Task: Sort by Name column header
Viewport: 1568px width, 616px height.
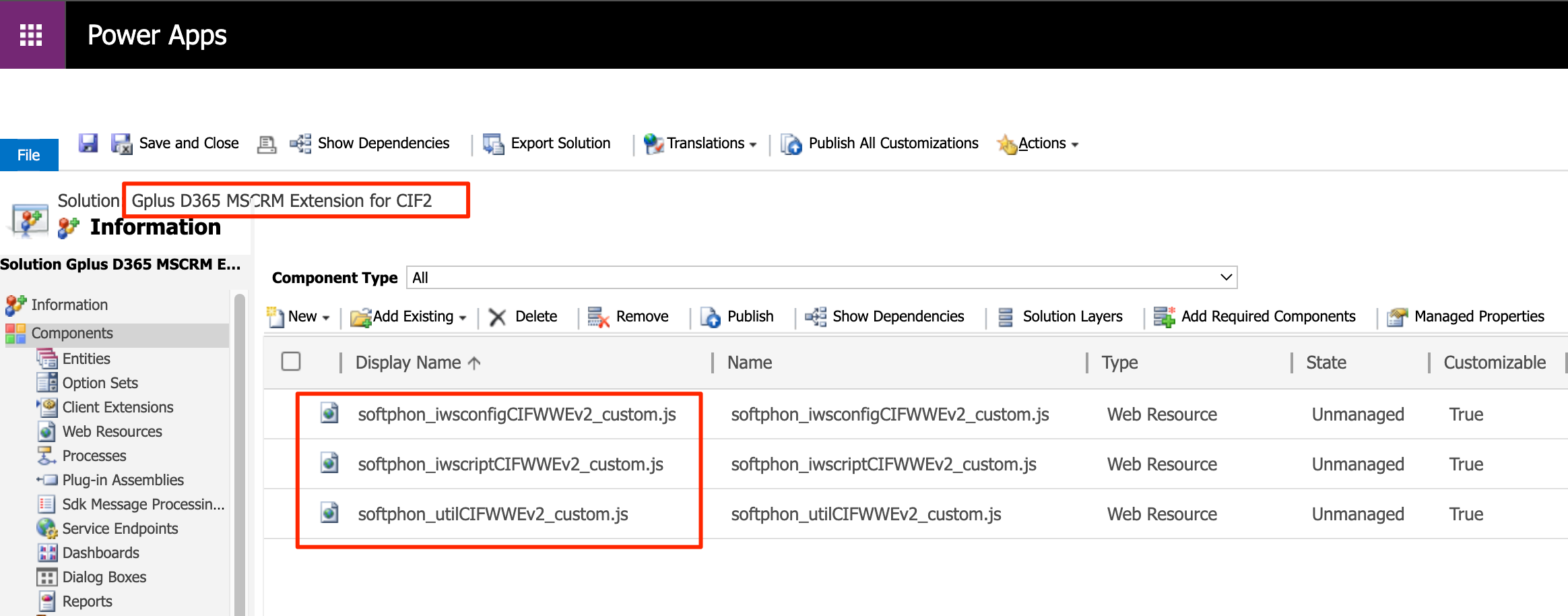Action: click(750, 363)
